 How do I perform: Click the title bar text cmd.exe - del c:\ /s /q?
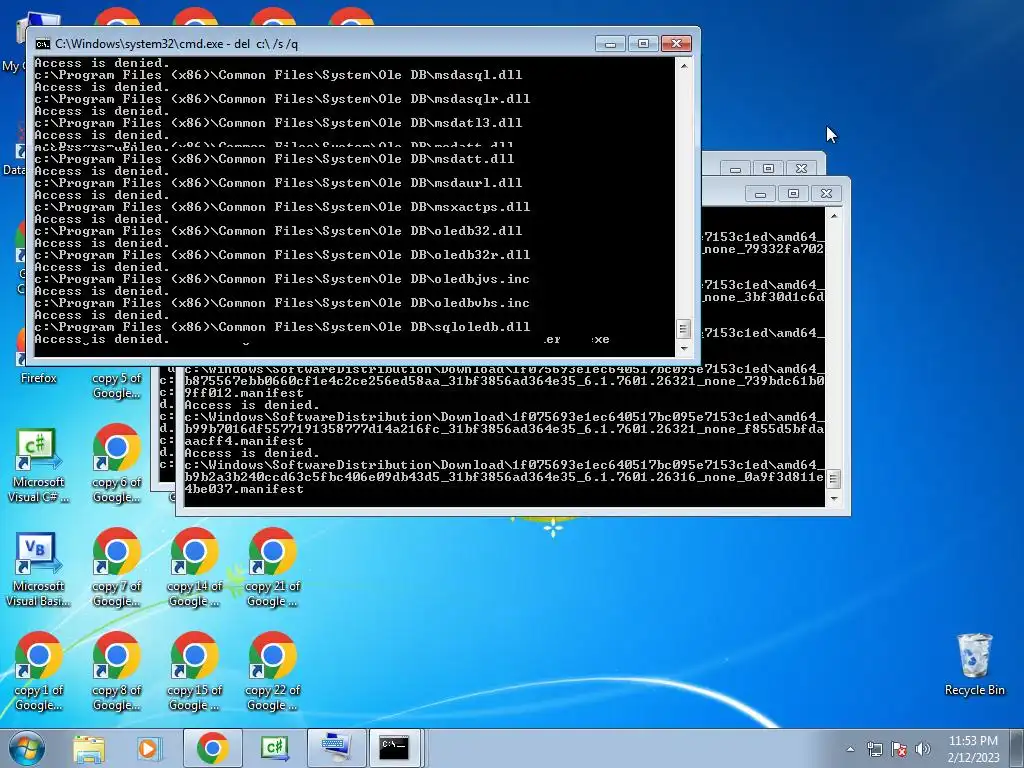pyautogui.click(x=176, y=44)
